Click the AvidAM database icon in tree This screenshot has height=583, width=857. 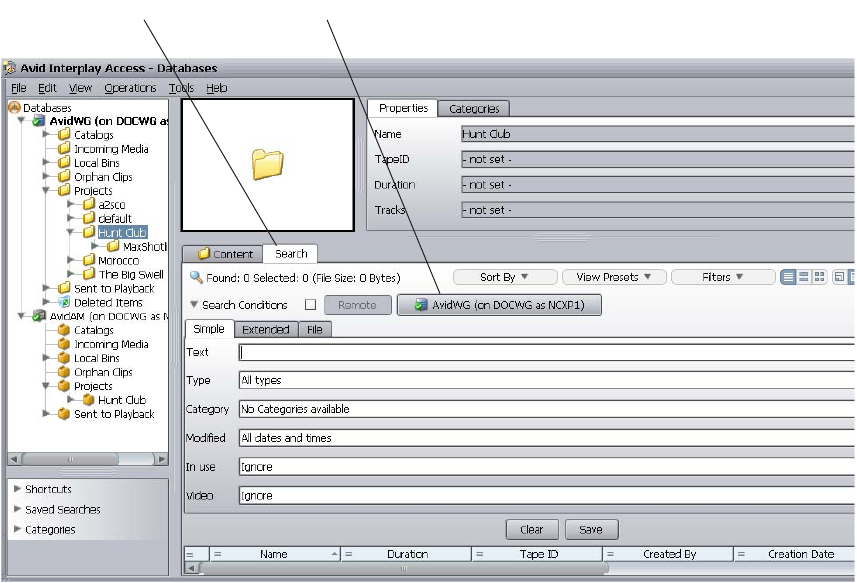pyautogui.click(x=38, y=316)
